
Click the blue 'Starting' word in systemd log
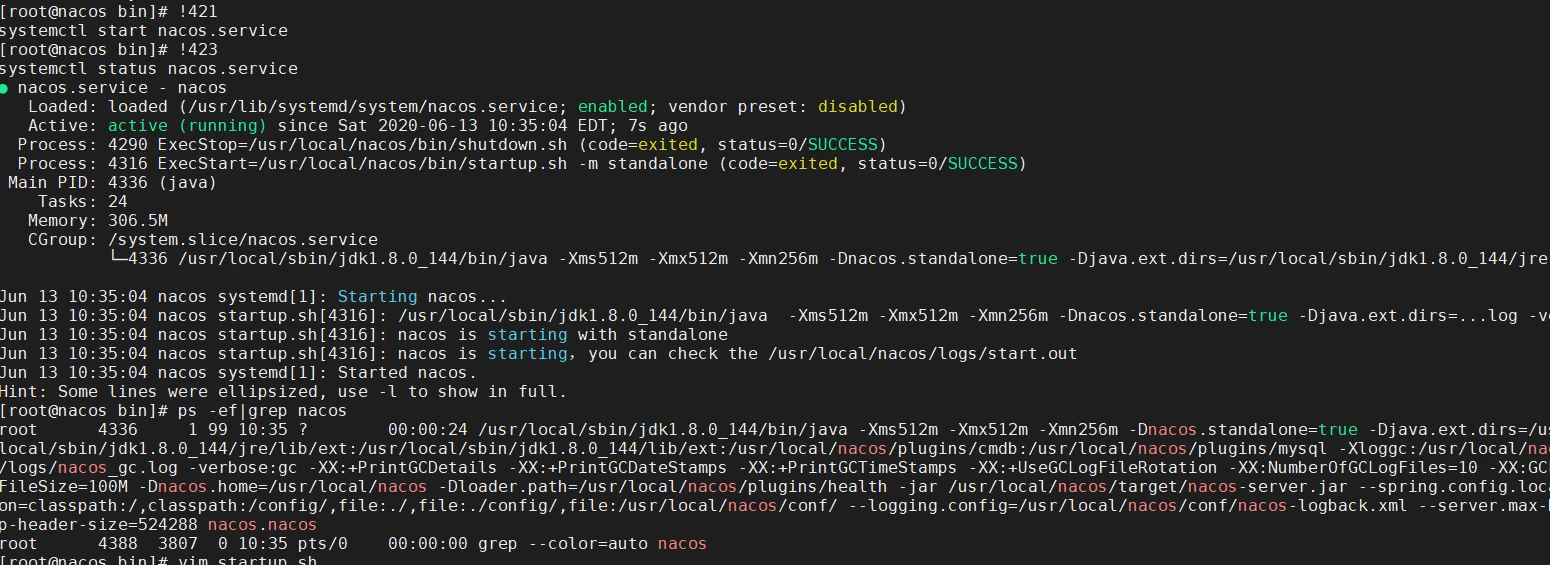tap(378, 297)
